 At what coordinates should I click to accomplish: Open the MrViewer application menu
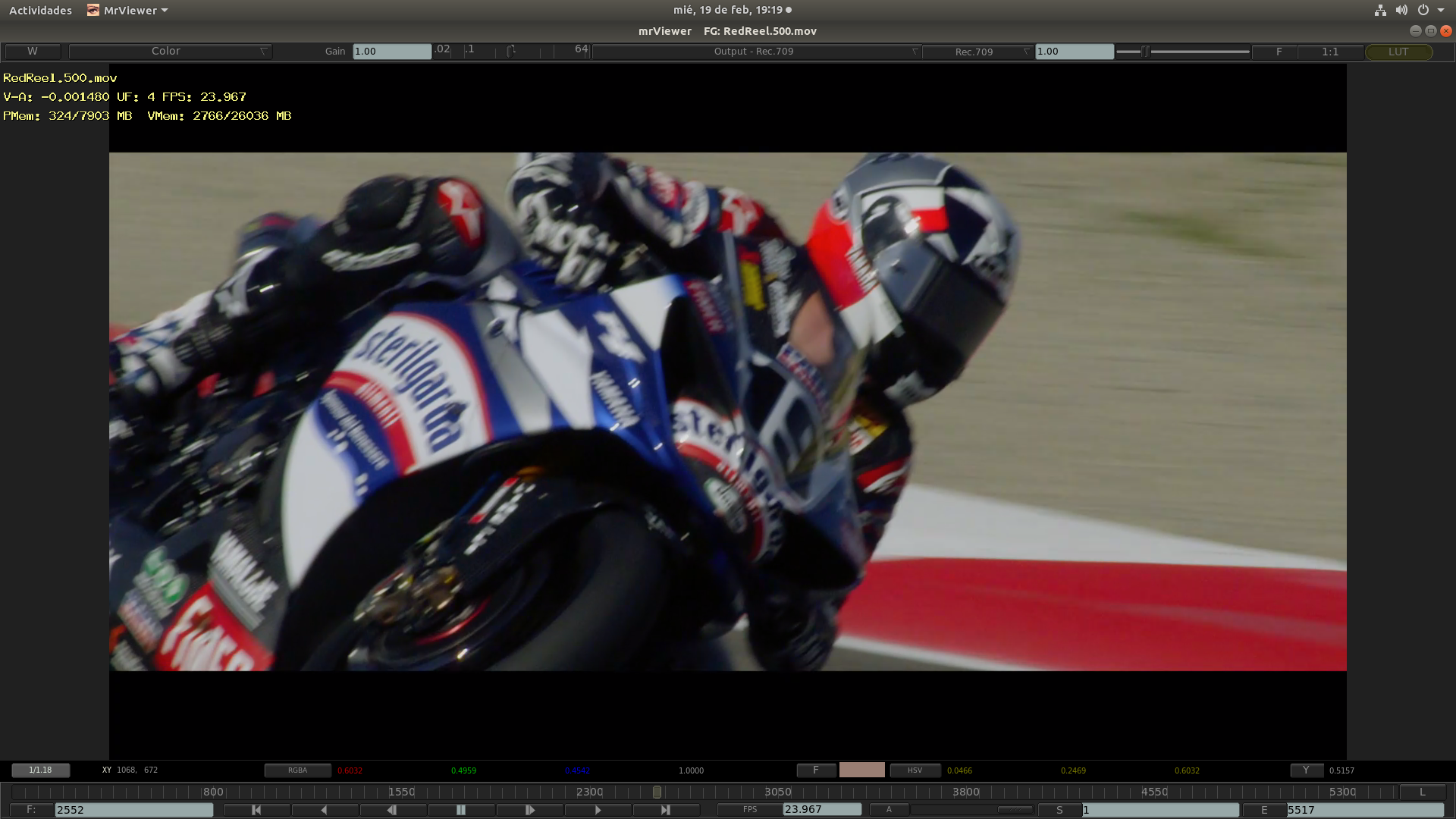coord(127,10)
